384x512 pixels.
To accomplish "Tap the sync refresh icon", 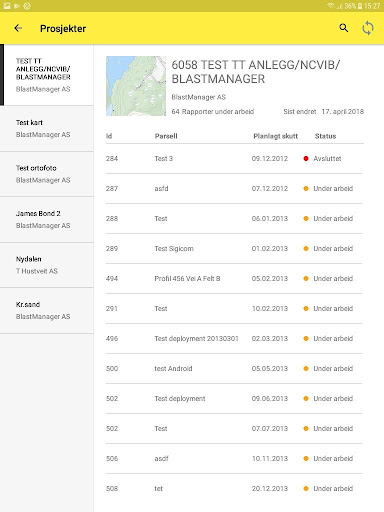I will [368, 28].
